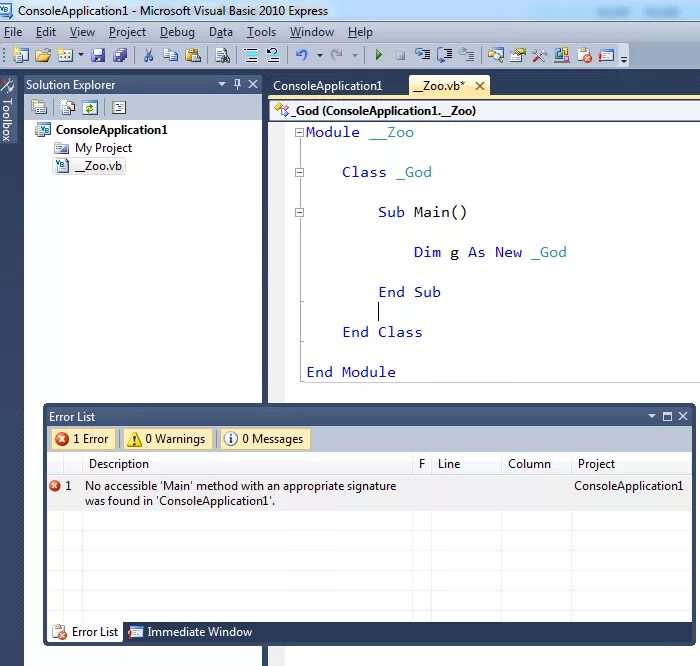Screen dimensions: 700x666
Task: Click the Save All toolbar icon
Action: tap(120, 55)
